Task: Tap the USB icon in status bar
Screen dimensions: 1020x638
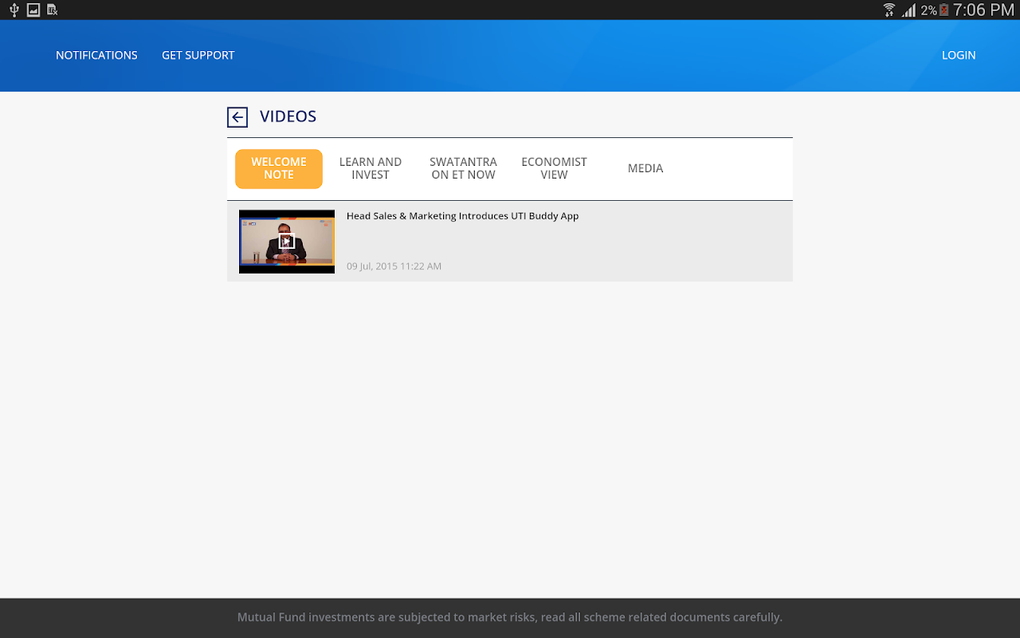Action: click(x=14, y=10)
